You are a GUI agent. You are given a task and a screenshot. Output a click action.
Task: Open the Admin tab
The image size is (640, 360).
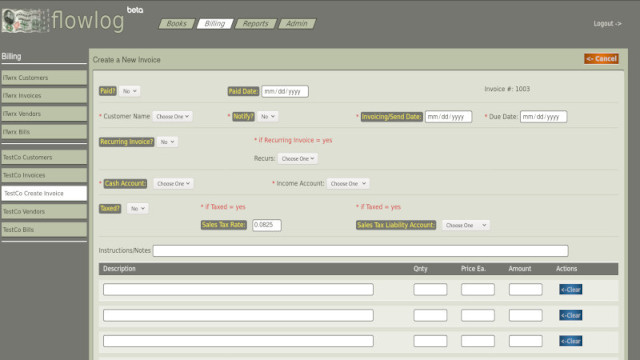(297, 24)
